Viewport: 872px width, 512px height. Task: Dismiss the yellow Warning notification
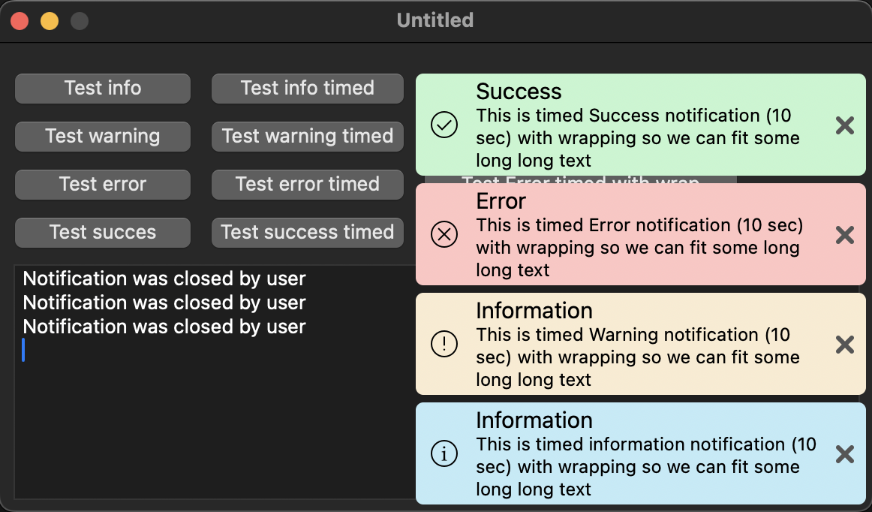[x=845, y=345]
